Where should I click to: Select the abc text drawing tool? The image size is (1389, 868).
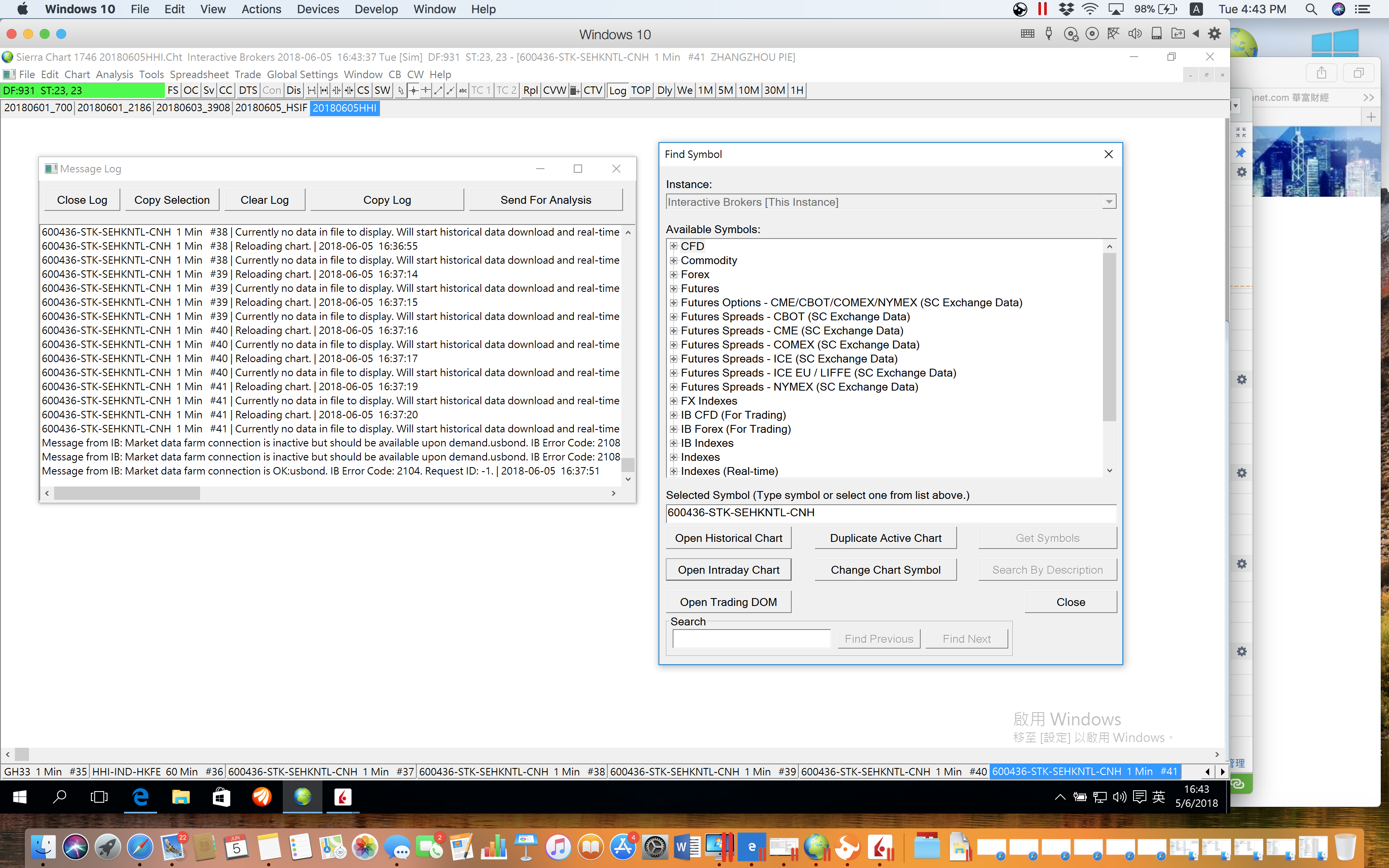[463, 91]
